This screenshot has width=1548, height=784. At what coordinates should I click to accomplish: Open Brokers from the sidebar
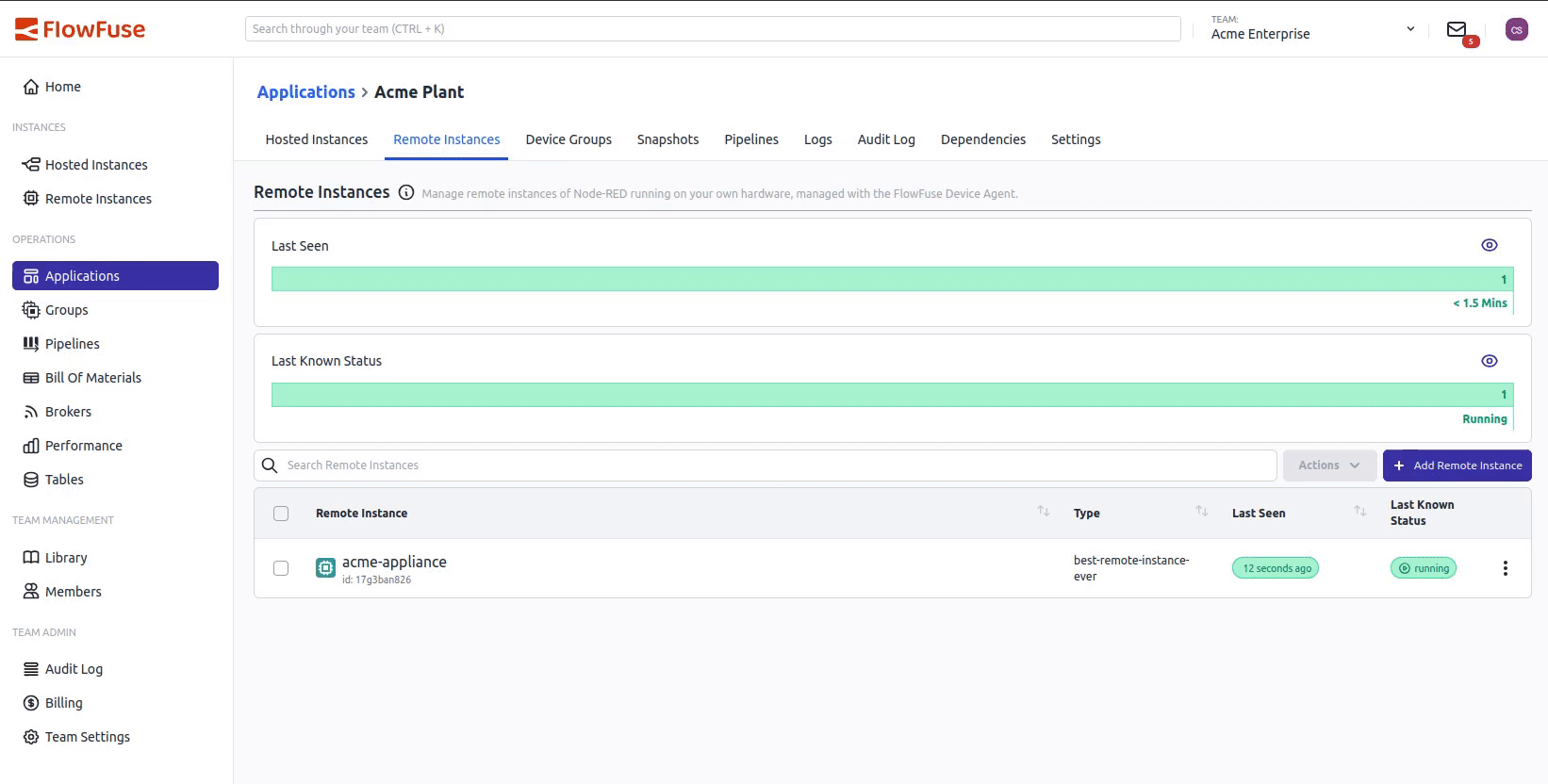click(68, 412)
